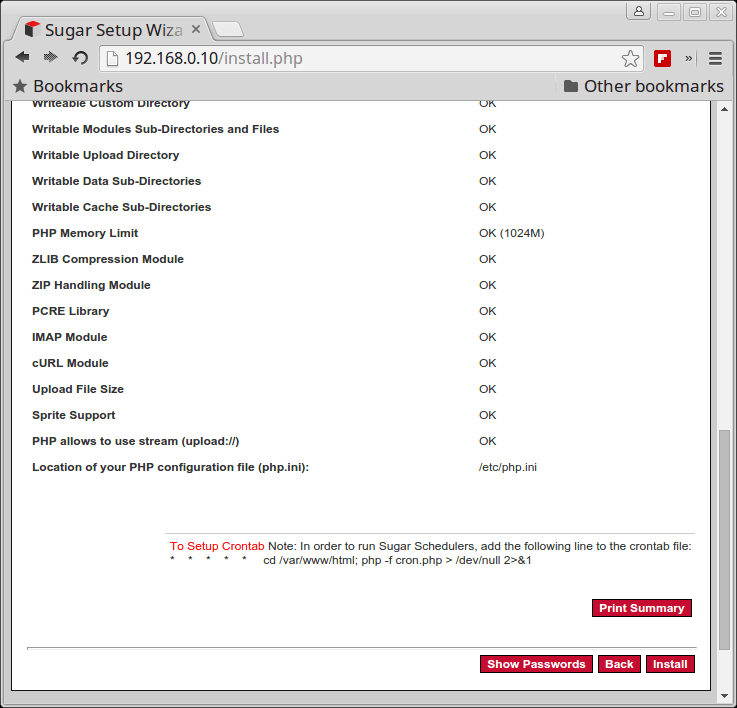The height and width of the screenshot is (708, 737).
Task: Open the Chrome hamburger menu
Action: click(x=715, y=58)
